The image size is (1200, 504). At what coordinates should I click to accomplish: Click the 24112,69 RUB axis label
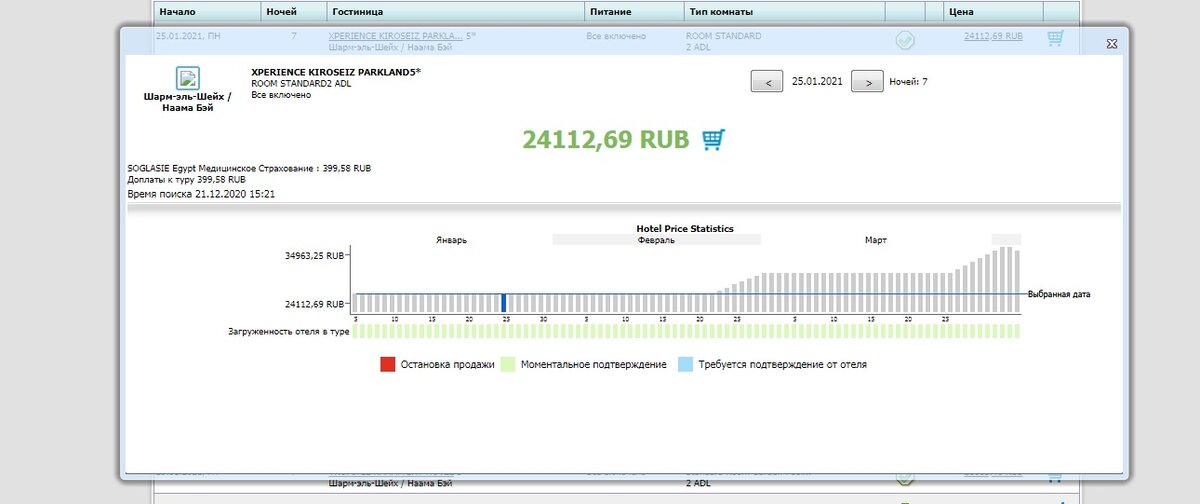tap(314, 304)
